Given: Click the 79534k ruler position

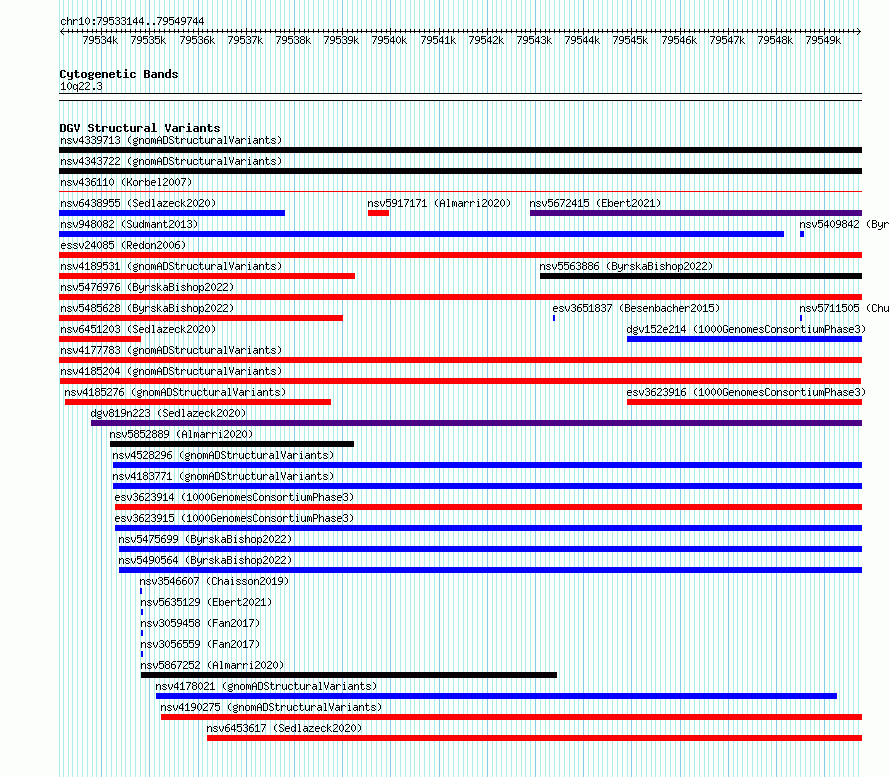Looking at the screenshot, I should pyautogui.click(x=100, y=40).
